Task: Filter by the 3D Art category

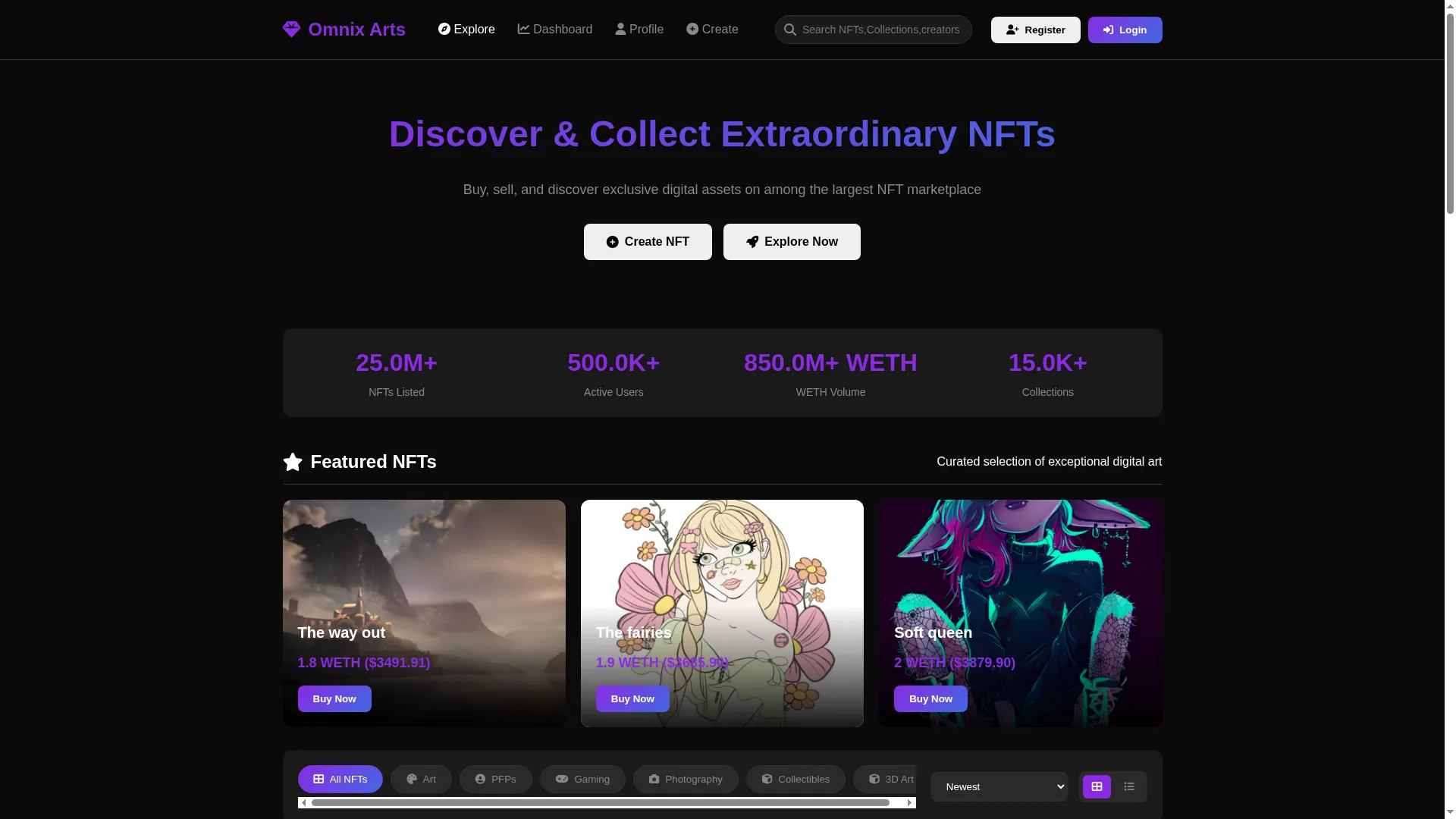Action: click(x=886, y=779)
